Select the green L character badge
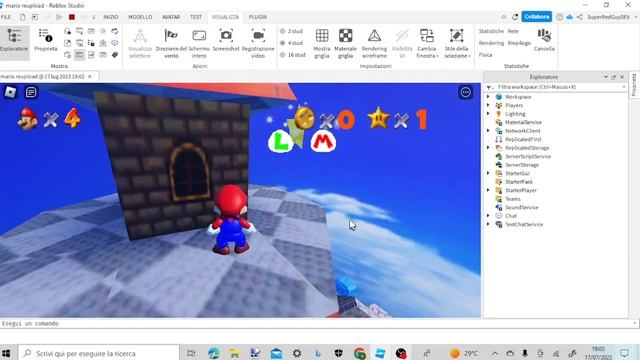The height and width of the screenshot is (360, 640). point(280,142)
